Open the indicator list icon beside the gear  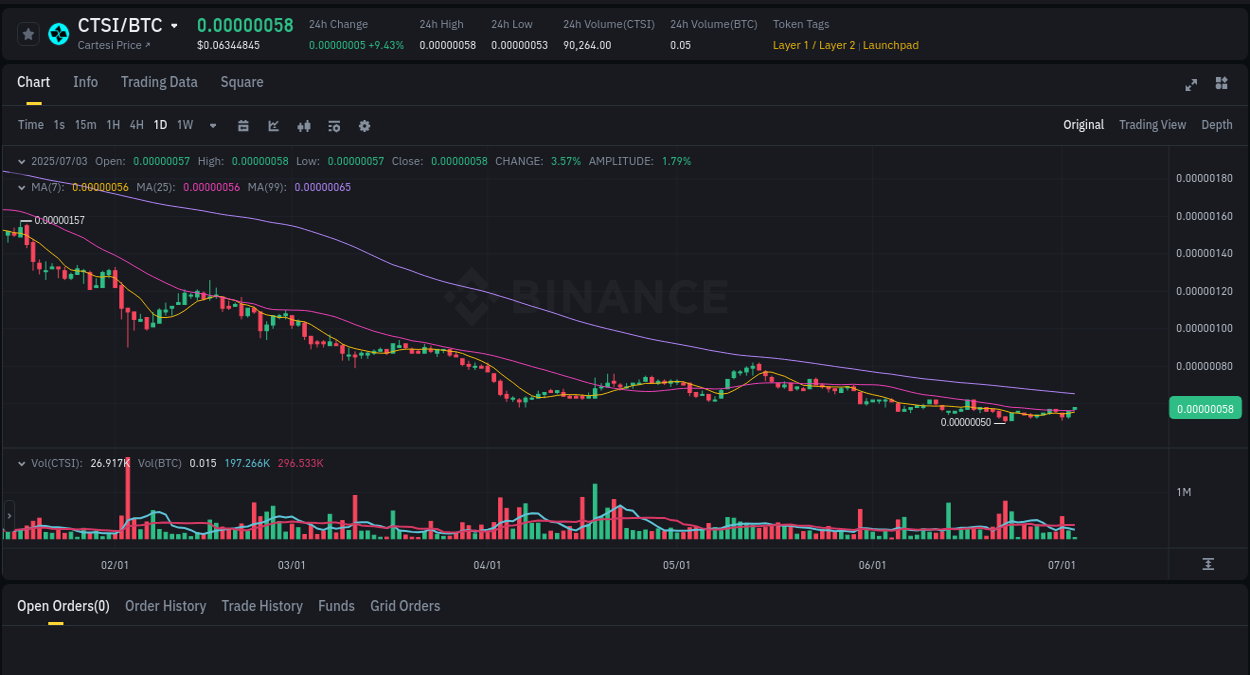334,126
